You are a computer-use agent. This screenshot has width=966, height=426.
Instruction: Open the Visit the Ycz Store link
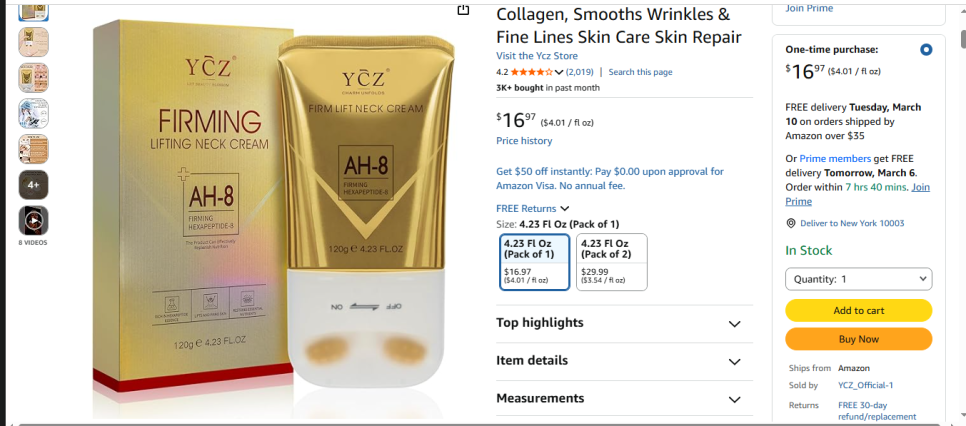tap(537, 56)
